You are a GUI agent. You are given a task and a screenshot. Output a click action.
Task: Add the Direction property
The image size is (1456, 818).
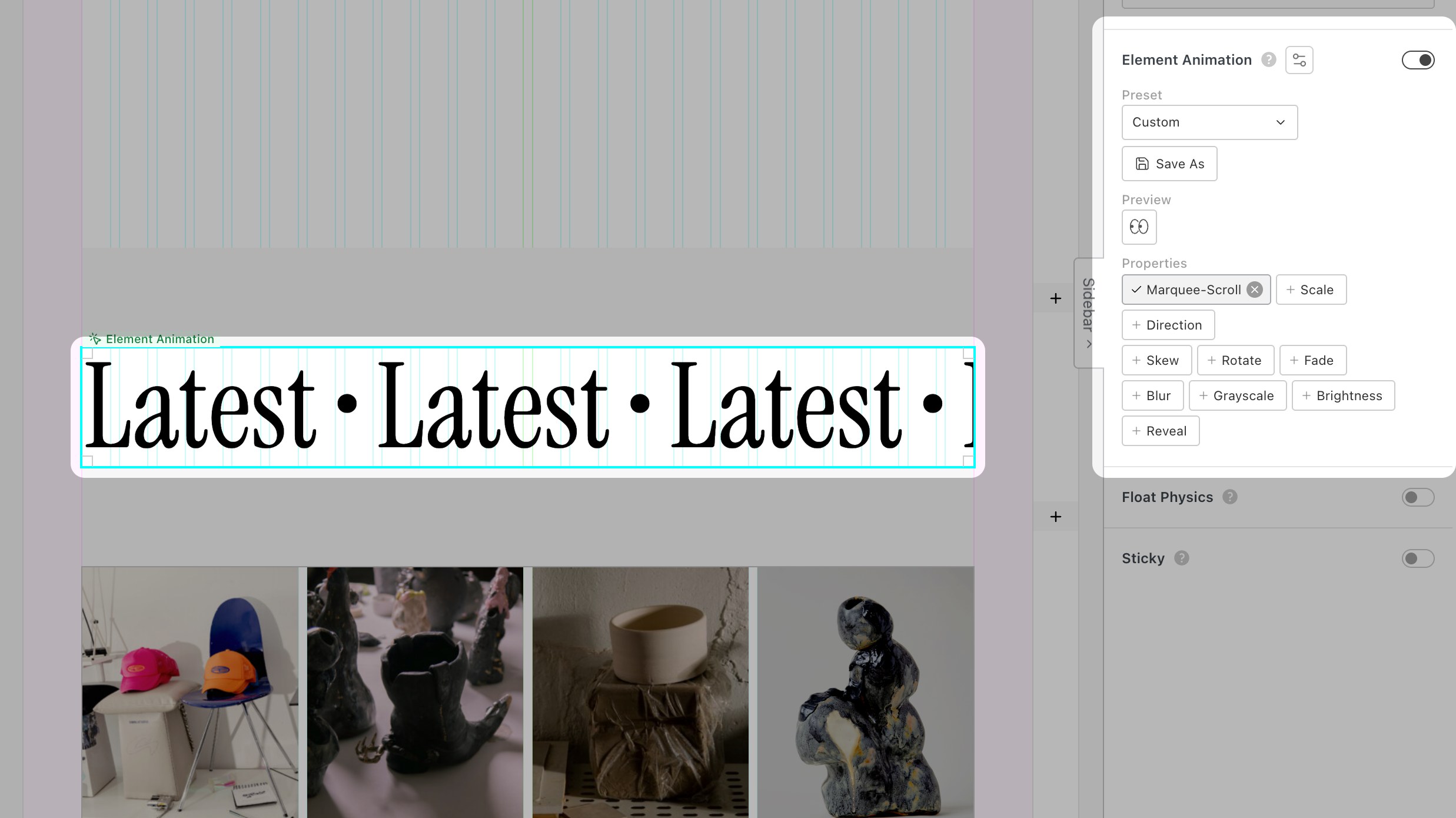tap(1168, 325)
